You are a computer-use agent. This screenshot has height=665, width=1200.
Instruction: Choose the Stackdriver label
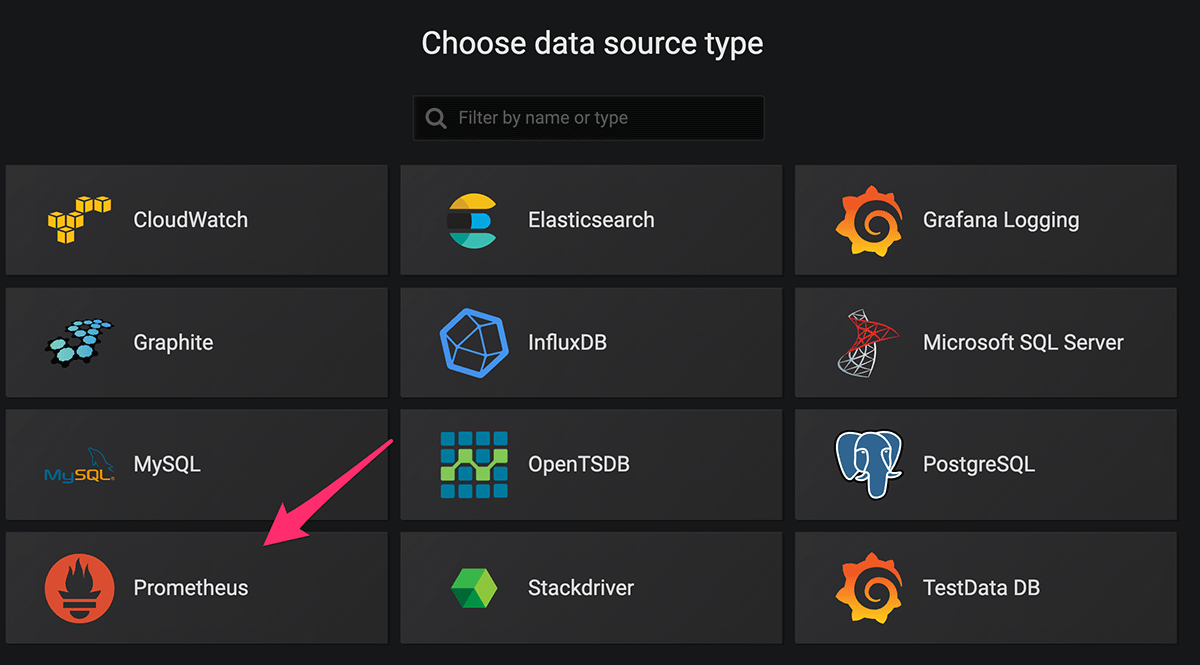coord(581,587)
